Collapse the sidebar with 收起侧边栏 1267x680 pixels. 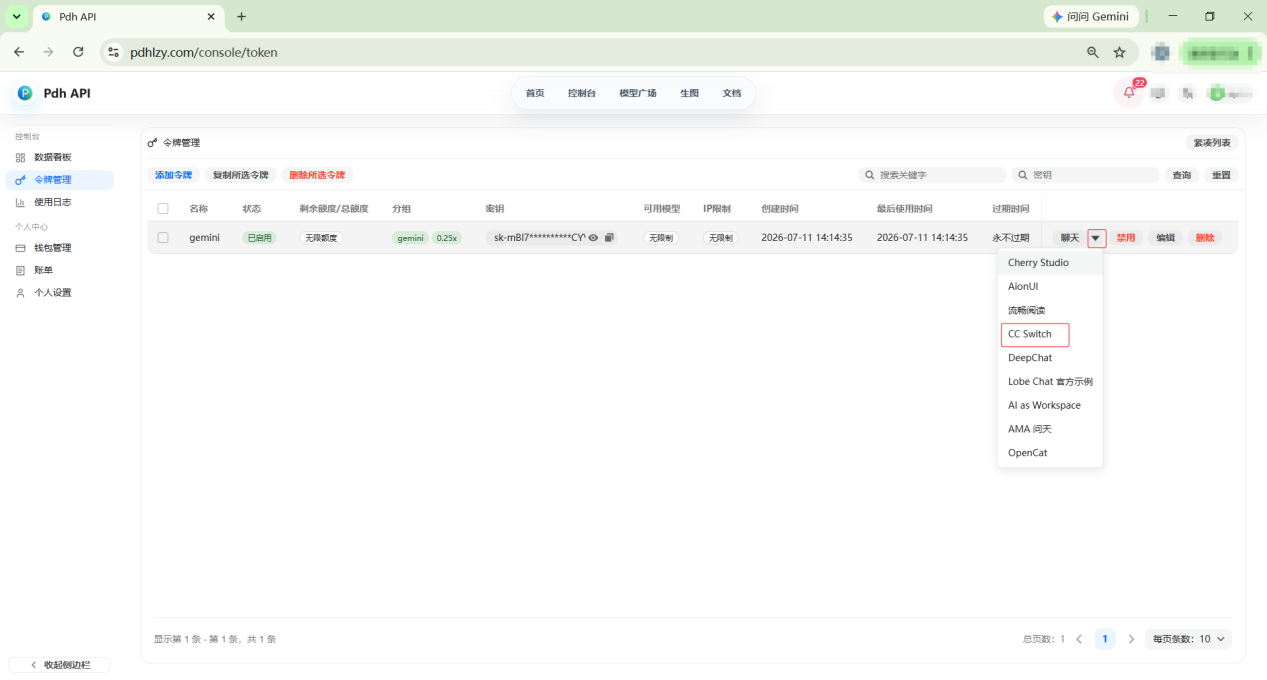click(59, 665)
